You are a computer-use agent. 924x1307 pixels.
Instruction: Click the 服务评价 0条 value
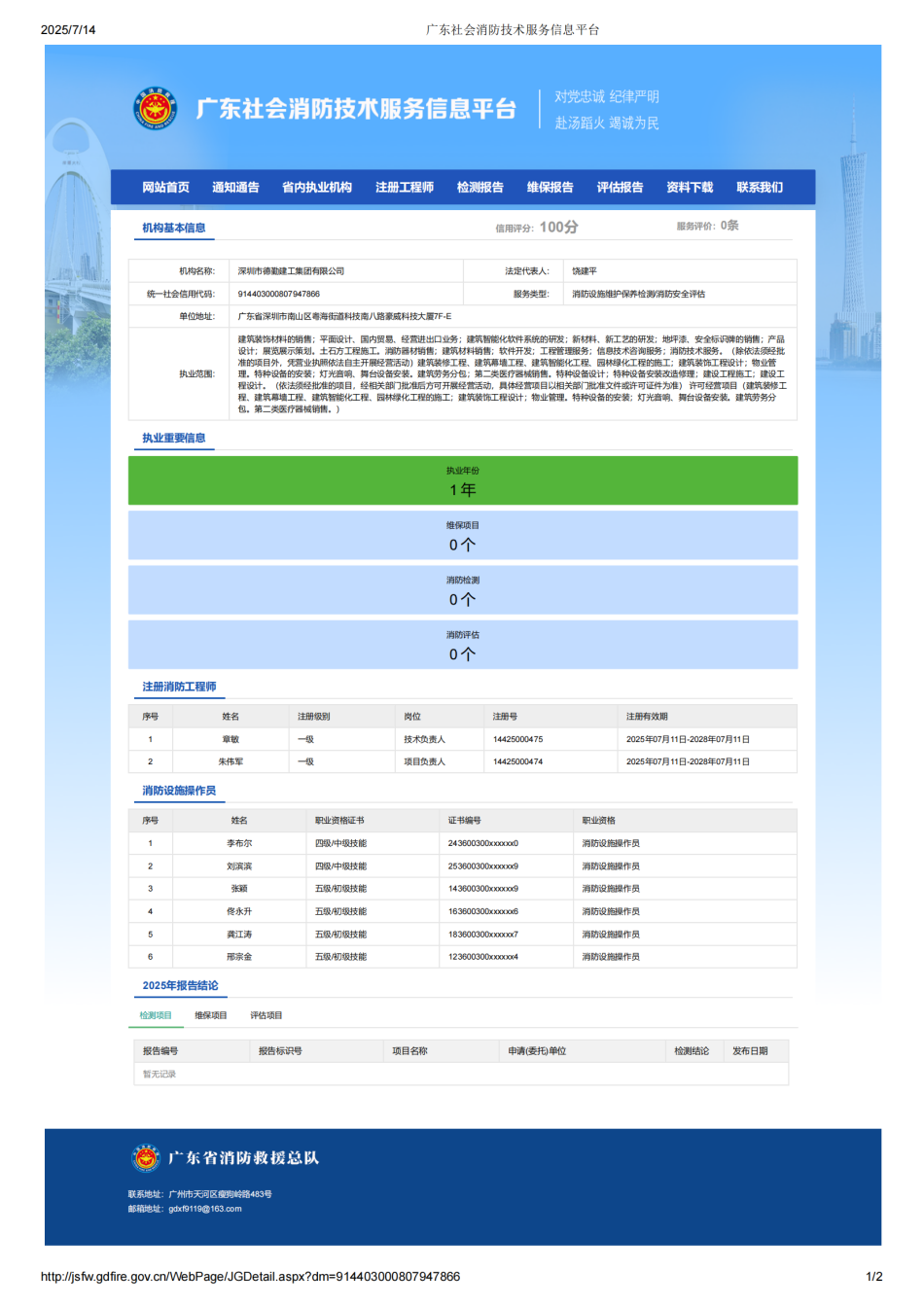click(729, 226)
